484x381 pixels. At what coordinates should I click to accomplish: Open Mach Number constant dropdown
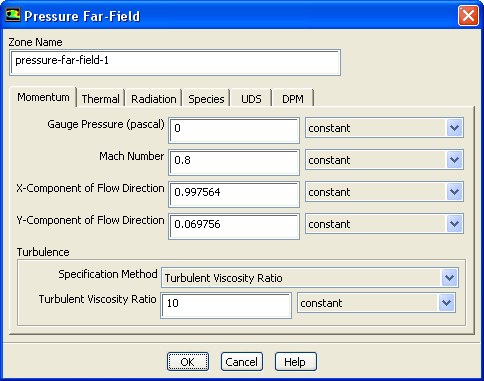click(384, 160)
